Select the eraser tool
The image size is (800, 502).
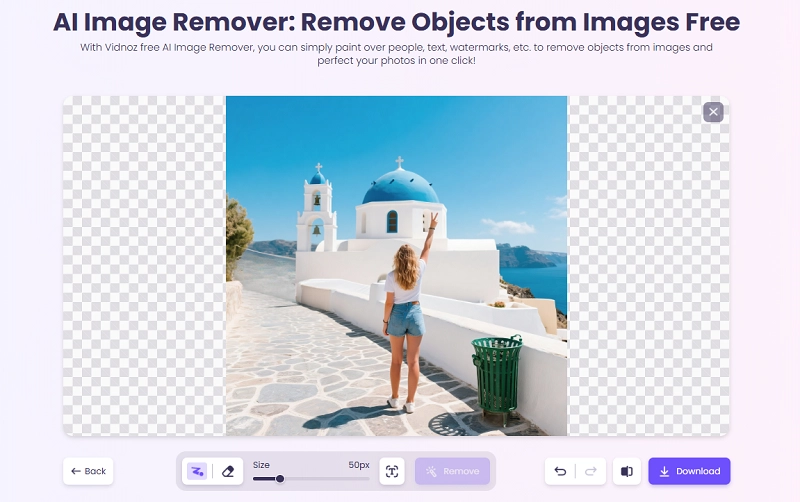click(x=228, y=471)
